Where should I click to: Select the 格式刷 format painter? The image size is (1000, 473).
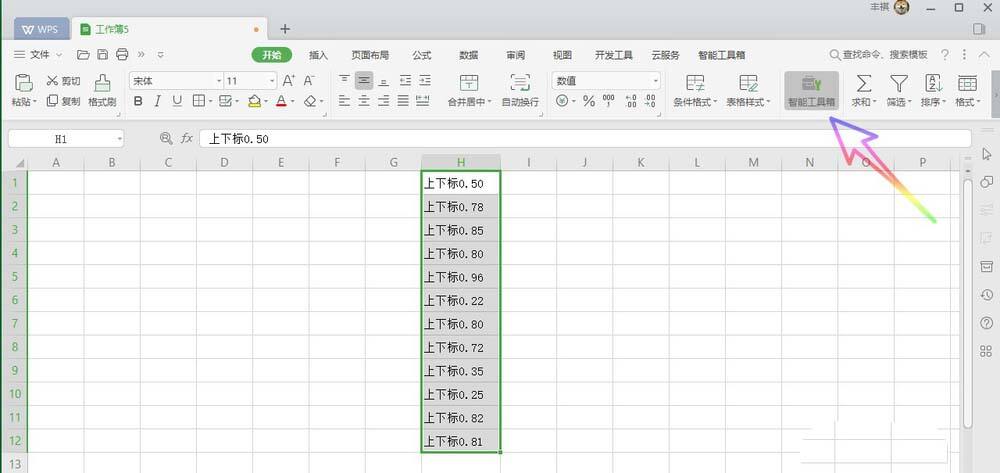102,91
